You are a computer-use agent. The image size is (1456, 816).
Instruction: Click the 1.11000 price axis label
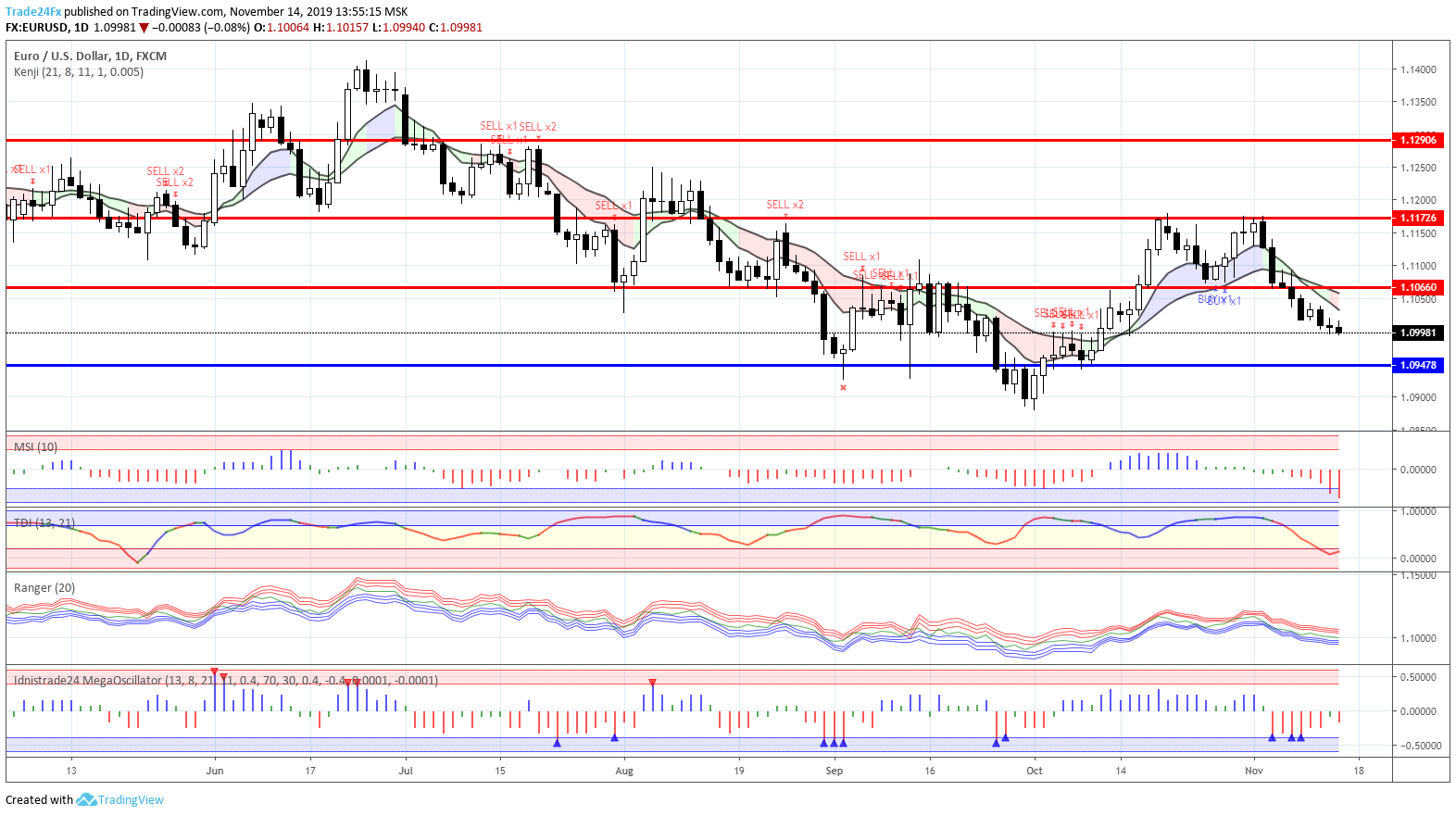coord(1418,267)
